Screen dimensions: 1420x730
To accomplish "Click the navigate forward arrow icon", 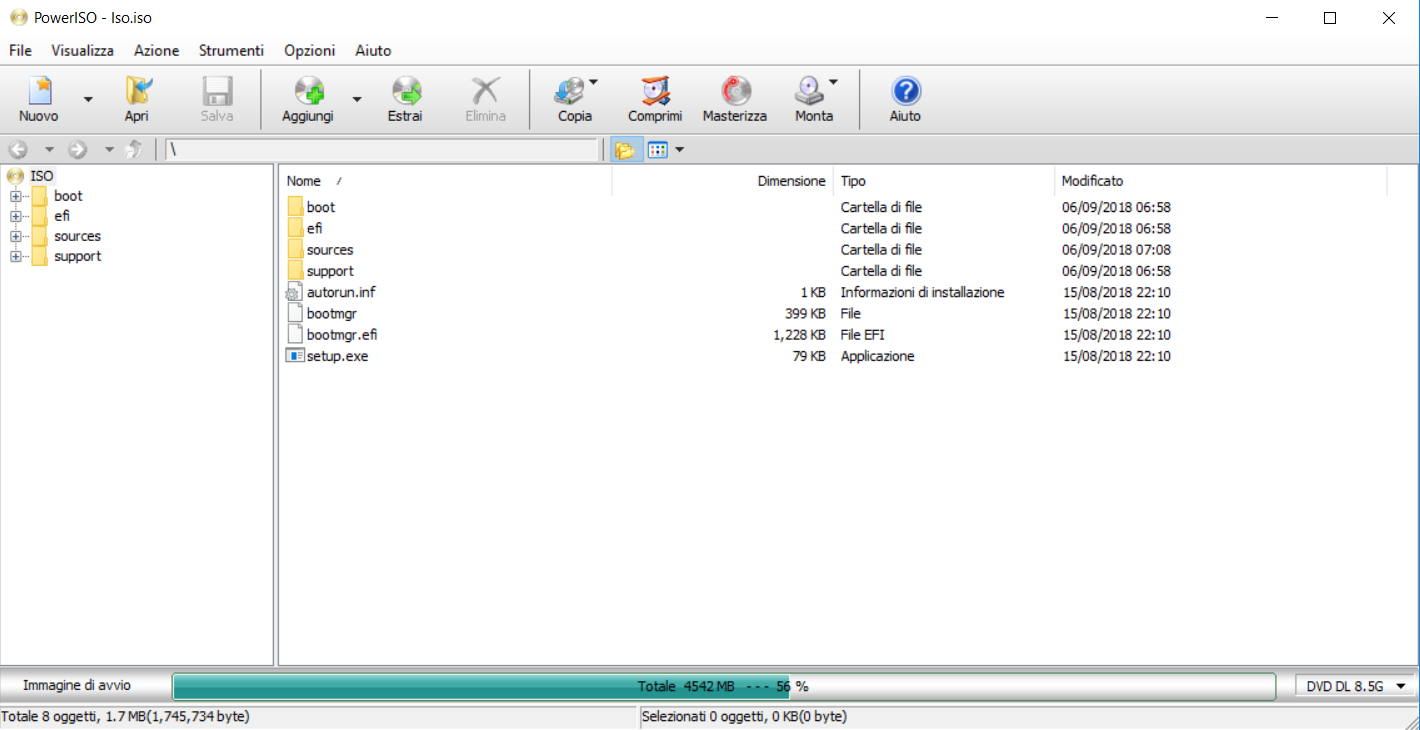I will tap(78, 150).
